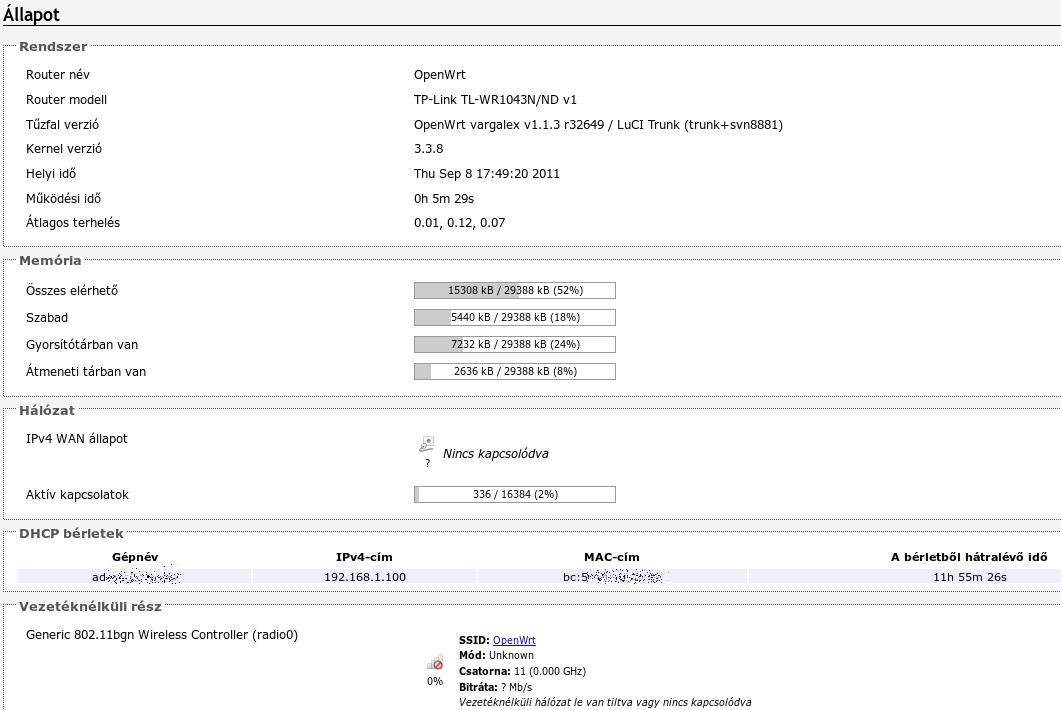
Task: Select load average 0.01, 0.12, 0.07
Action: pos(459,223)
